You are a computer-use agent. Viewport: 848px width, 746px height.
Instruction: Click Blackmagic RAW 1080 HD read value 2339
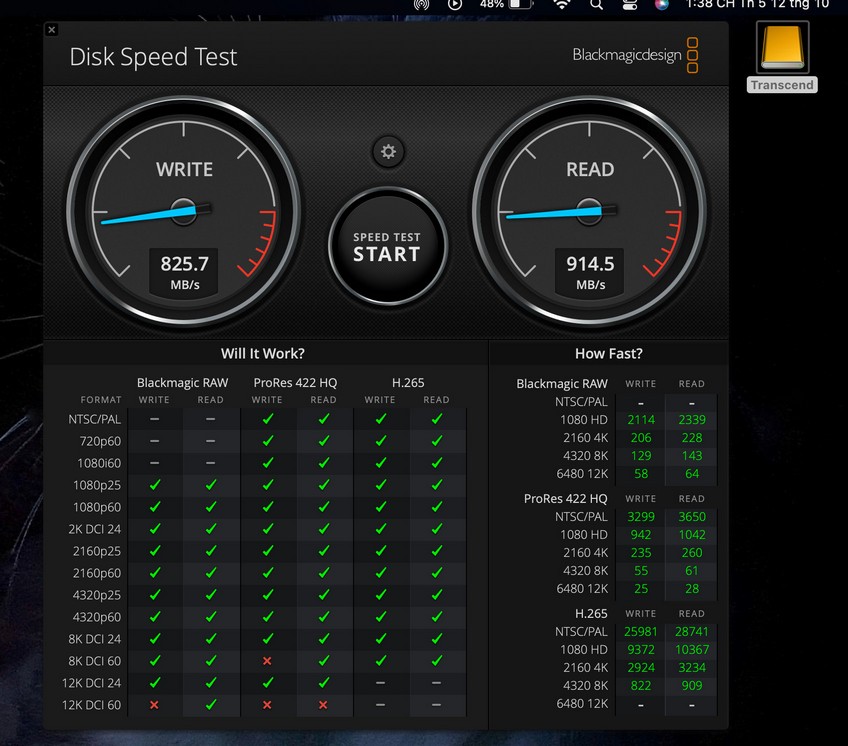(692, 420)
